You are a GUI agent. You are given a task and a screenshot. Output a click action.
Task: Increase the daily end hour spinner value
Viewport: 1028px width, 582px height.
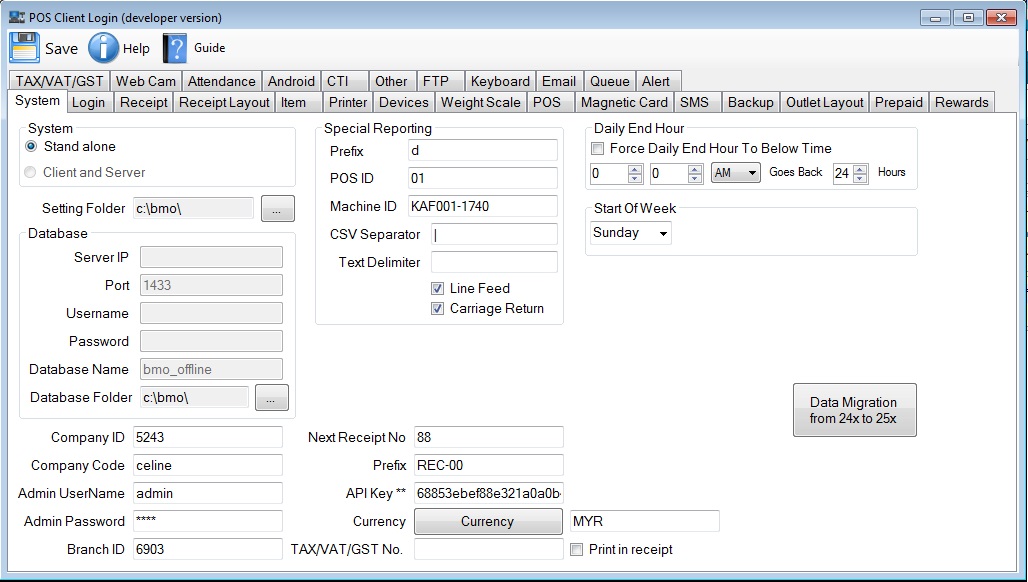pyautogui.click(x=635, y=169)
